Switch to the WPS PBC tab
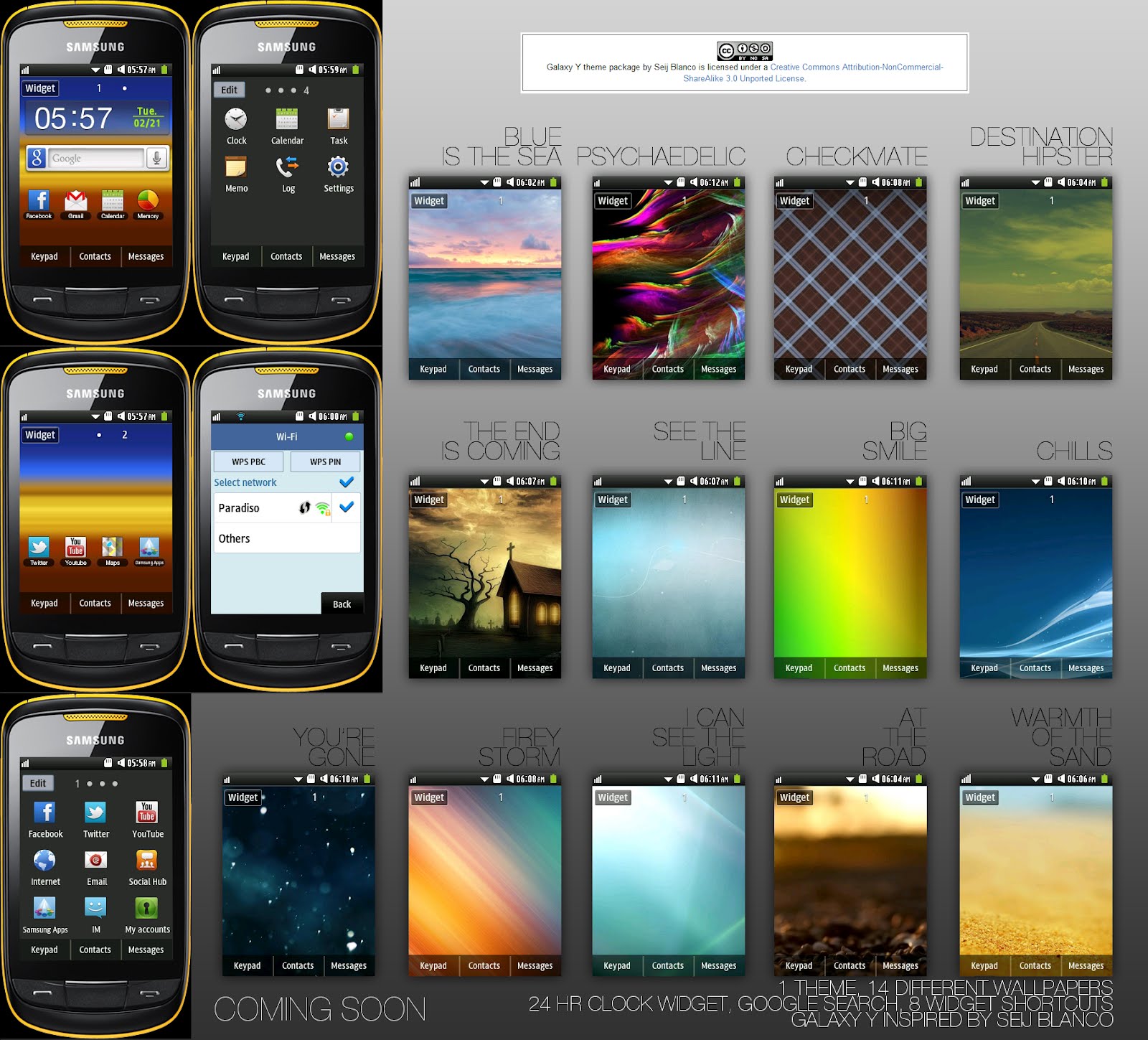Image resolution: width=1148 pixels, height=1040 pixels. [248, 462]
